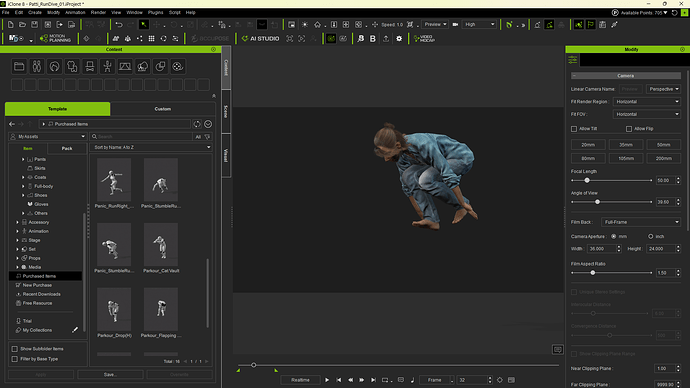
Task: Open the Render menu
Action: [x=98, y=12]
